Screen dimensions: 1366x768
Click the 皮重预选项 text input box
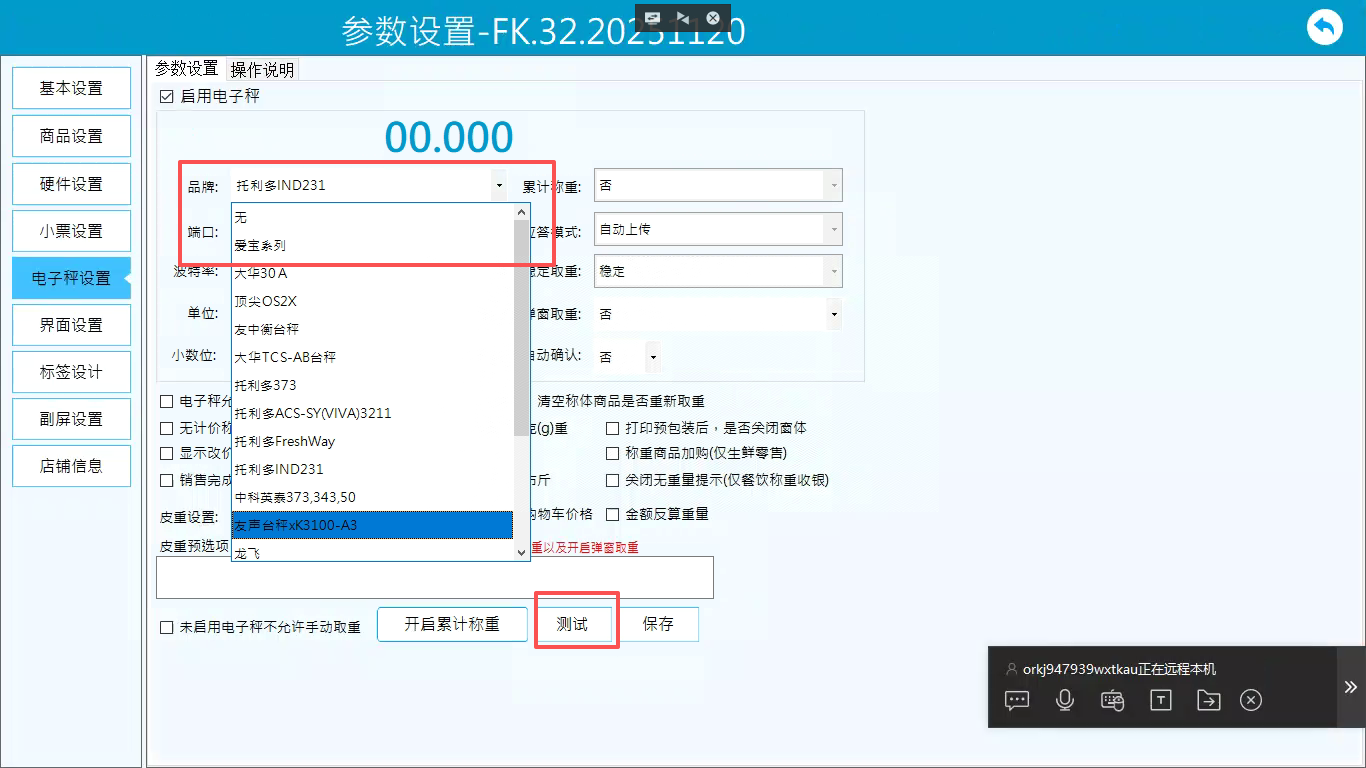click(434, 578)
